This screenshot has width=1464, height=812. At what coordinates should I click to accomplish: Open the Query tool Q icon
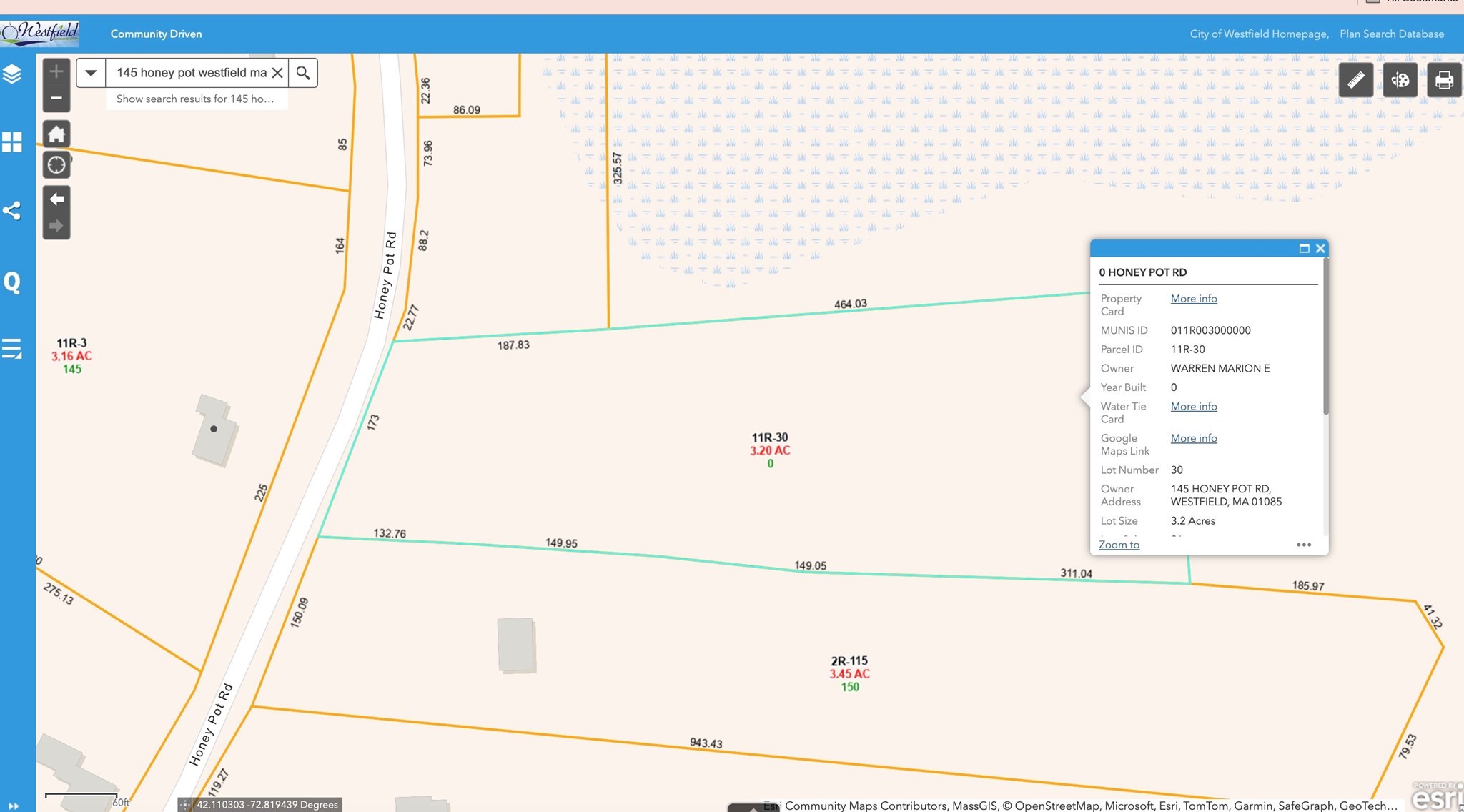tap(12, 282)
